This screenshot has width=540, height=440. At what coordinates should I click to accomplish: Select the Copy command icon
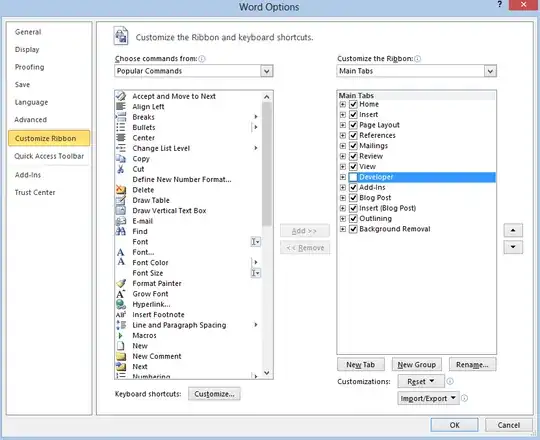(121, 158)
